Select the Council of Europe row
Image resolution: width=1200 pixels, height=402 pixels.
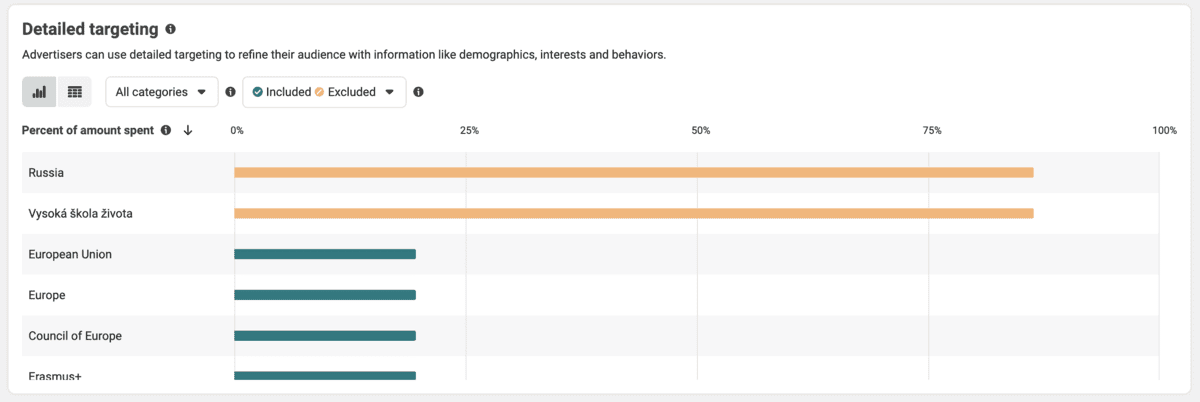pyautogui.click(x=75, y=336)
